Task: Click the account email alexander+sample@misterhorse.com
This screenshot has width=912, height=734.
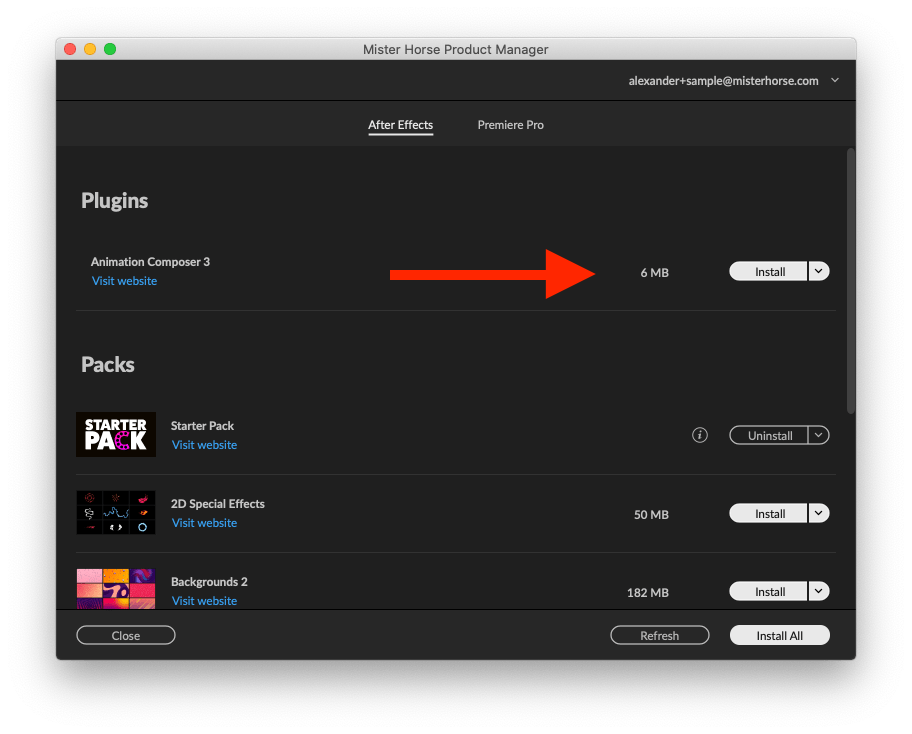Action: 723,81
